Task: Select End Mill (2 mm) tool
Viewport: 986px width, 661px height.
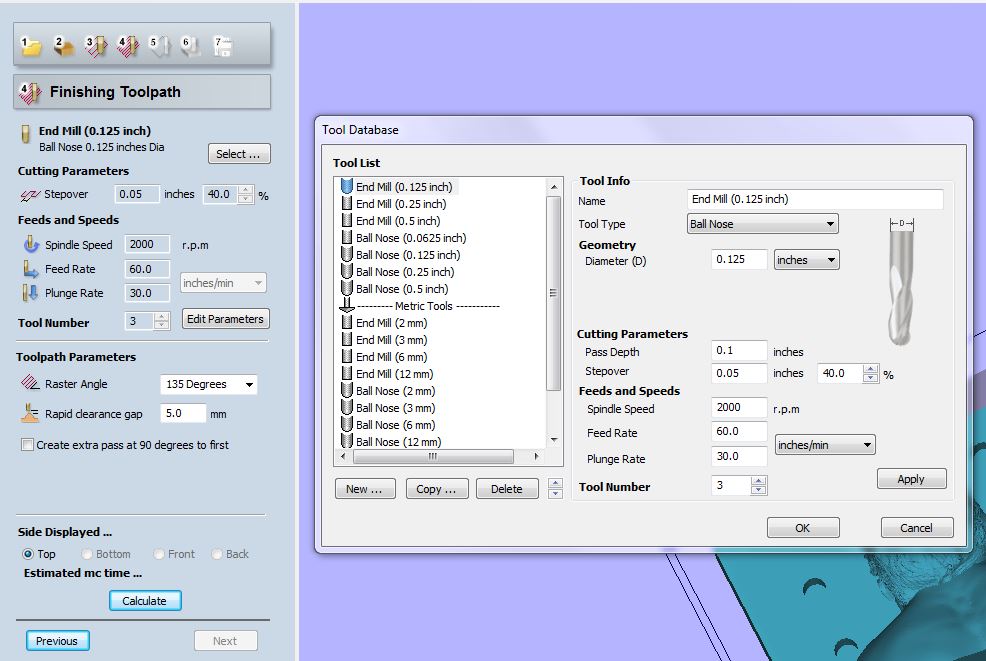Action: click(385, 323)
